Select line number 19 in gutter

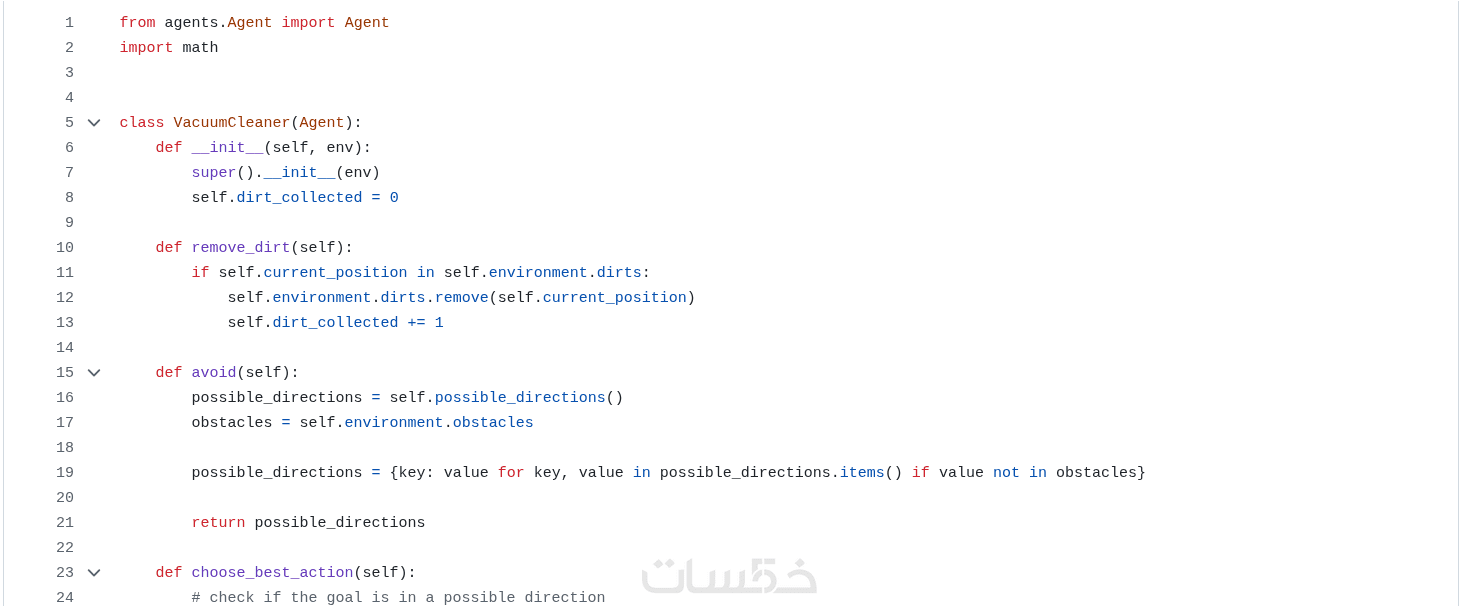pyautogui.click(x=65, y=473)
